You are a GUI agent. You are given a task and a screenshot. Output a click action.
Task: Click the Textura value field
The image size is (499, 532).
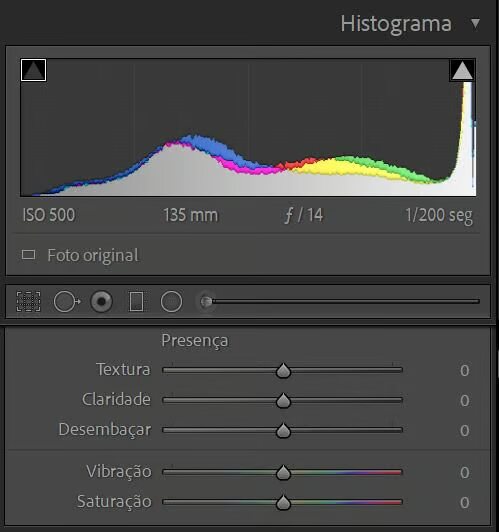click(x=465, y=370)
